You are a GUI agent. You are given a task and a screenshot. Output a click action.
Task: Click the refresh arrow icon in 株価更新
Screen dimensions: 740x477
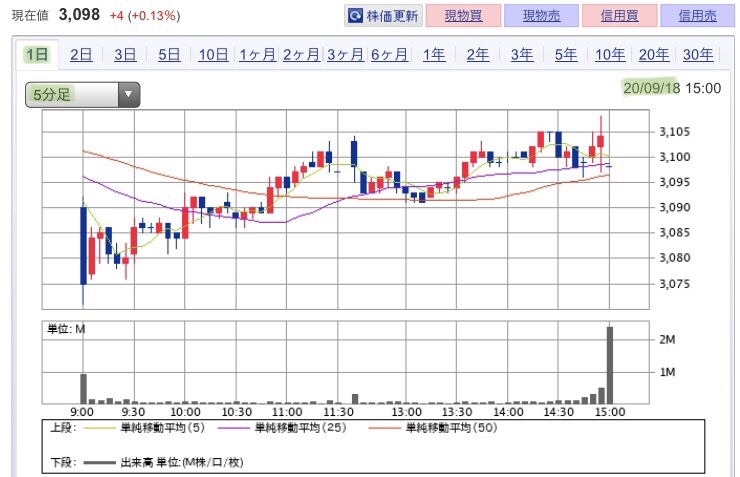[355, 16]
